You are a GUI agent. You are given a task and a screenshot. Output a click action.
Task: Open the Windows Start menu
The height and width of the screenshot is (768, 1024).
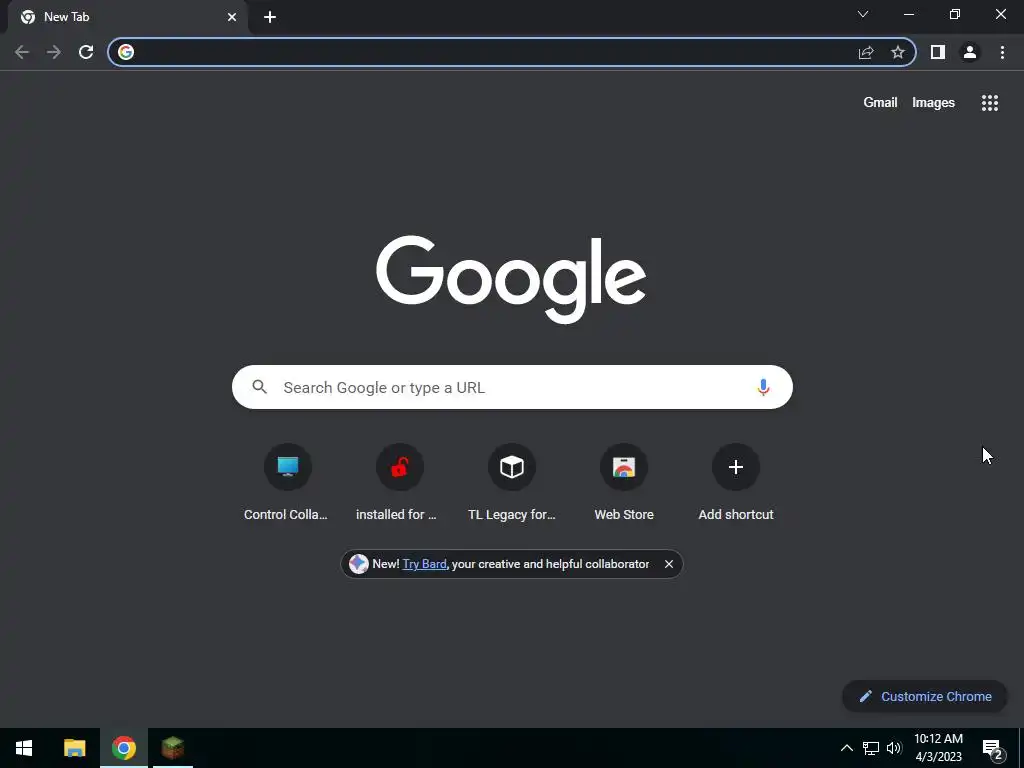(x=24, y=748)
